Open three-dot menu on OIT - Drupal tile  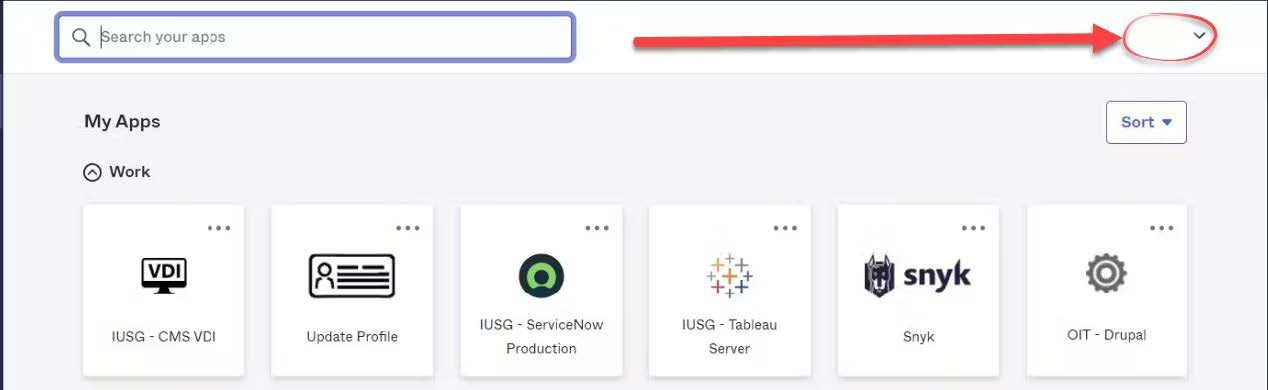click(x=1162, y=228)
